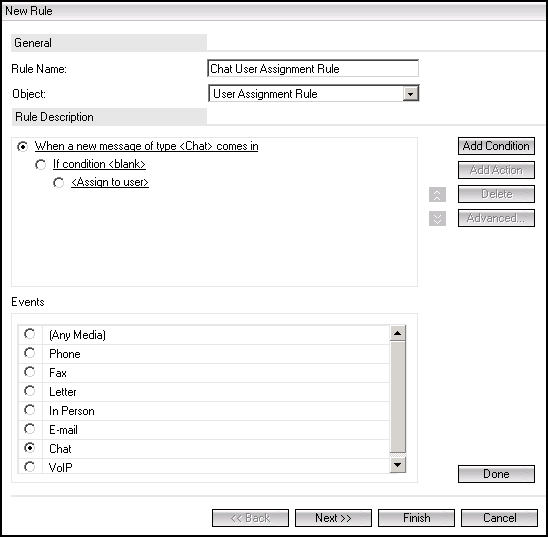The height and width of the screenshot is (537, 548).
Task: Click into the Rule Name text field
Action: pyautogui.click(x=313, y=68)
